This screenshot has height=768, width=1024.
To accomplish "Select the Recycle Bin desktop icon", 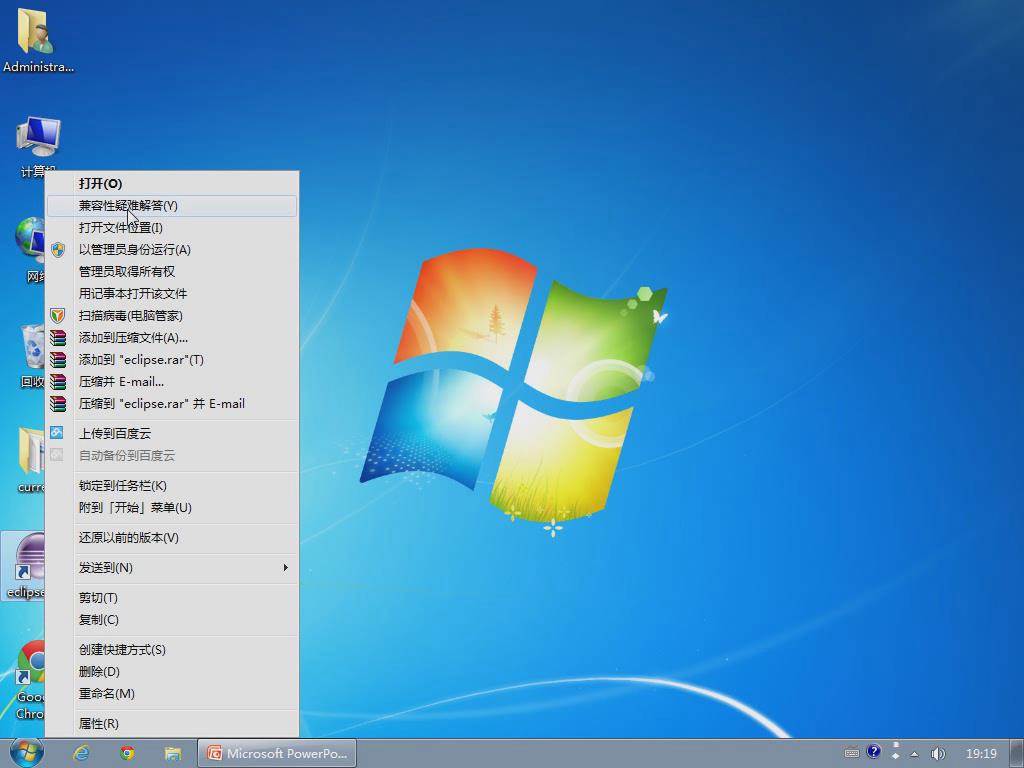I will 31,356.
